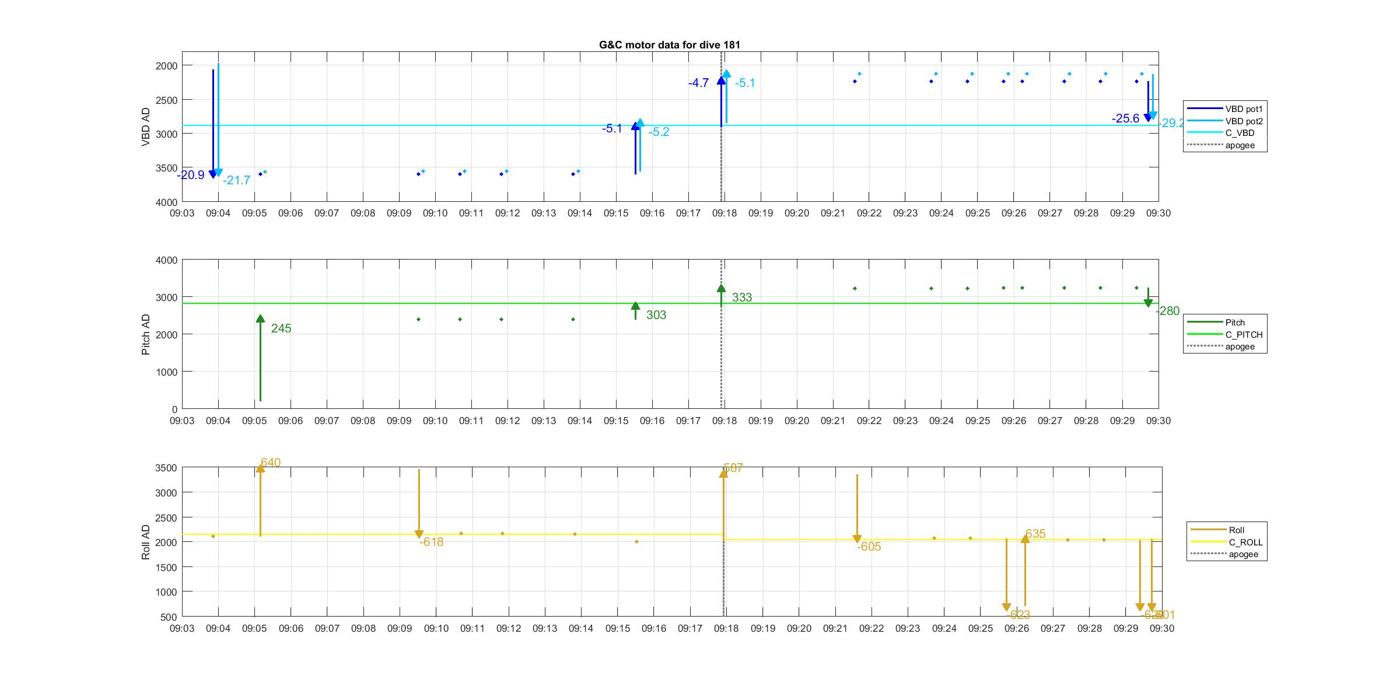
Task: Select the title "G&C motor data for dive 181"
Action: click(x=669, y=45)
